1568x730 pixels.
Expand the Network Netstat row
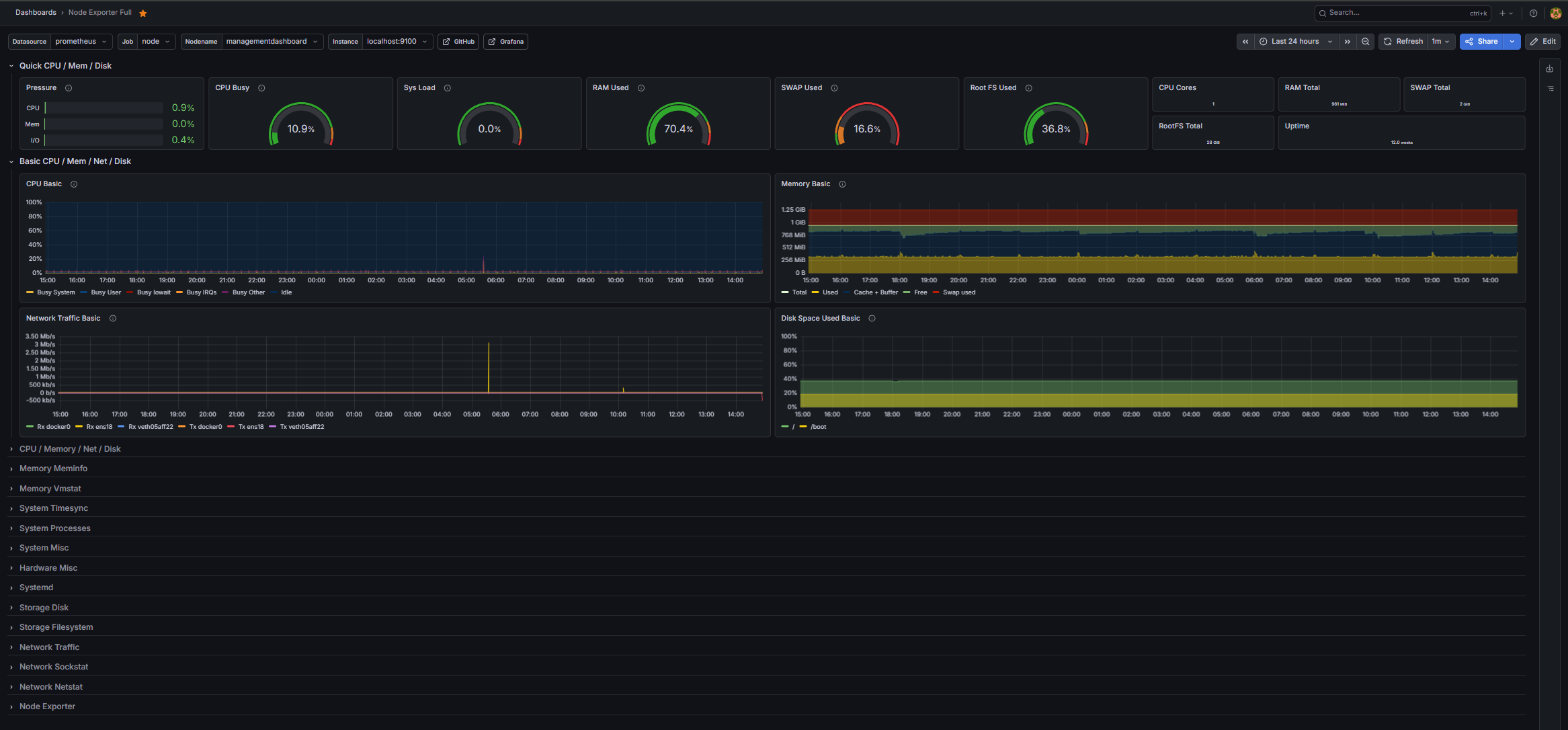[51, 687]
